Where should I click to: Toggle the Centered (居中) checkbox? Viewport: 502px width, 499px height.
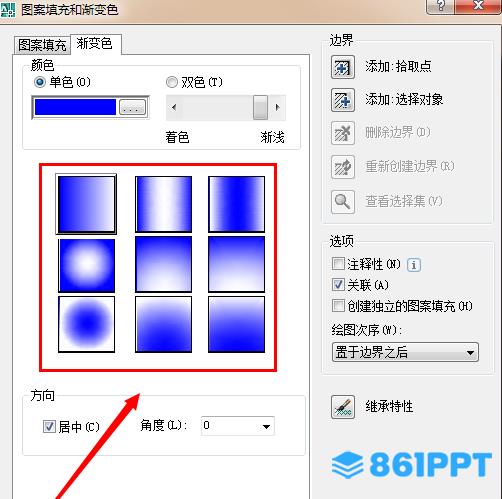[49, 426]
